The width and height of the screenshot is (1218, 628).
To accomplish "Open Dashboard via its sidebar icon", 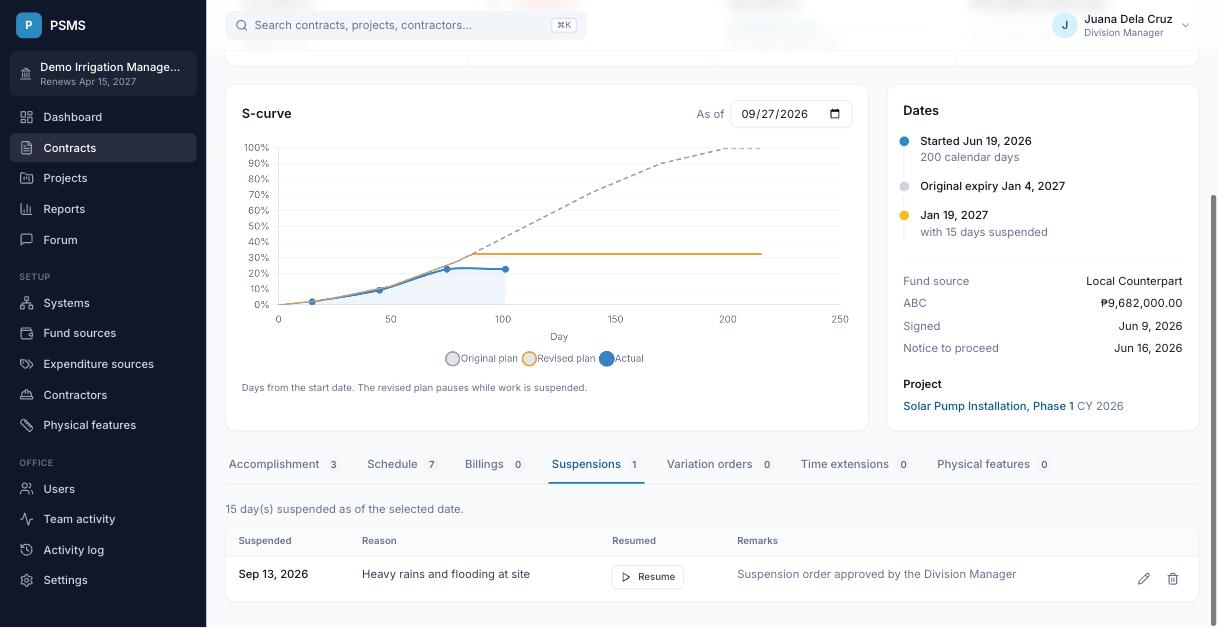I will 27,117.
